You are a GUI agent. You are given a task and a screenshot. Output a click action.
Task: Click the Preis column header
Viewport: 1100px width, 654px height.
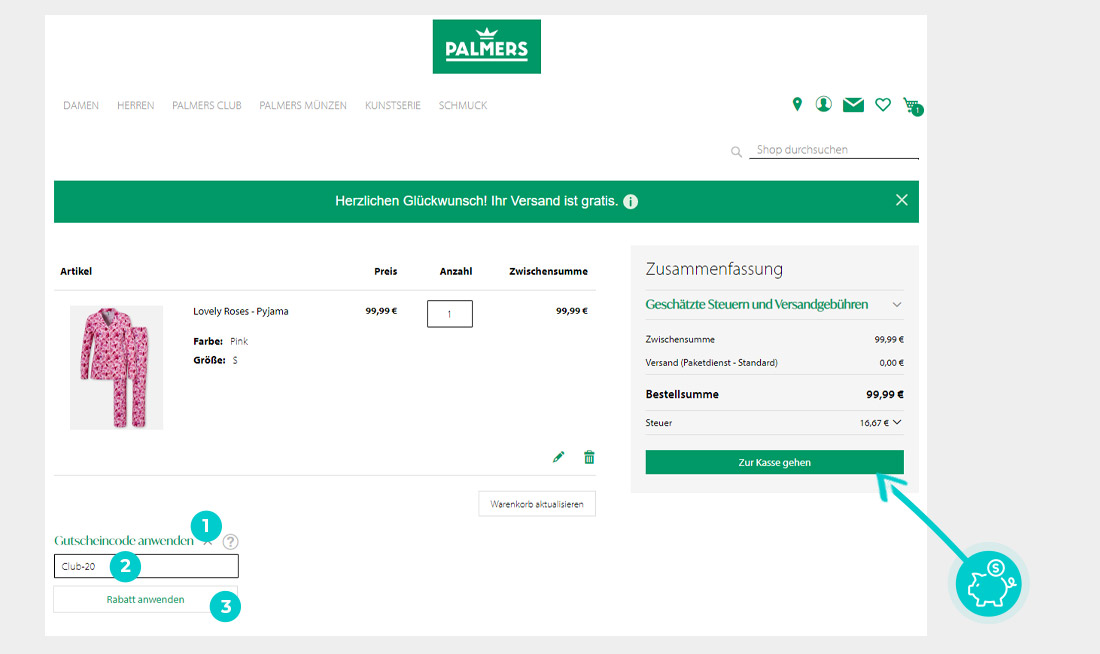pos(386,272)
